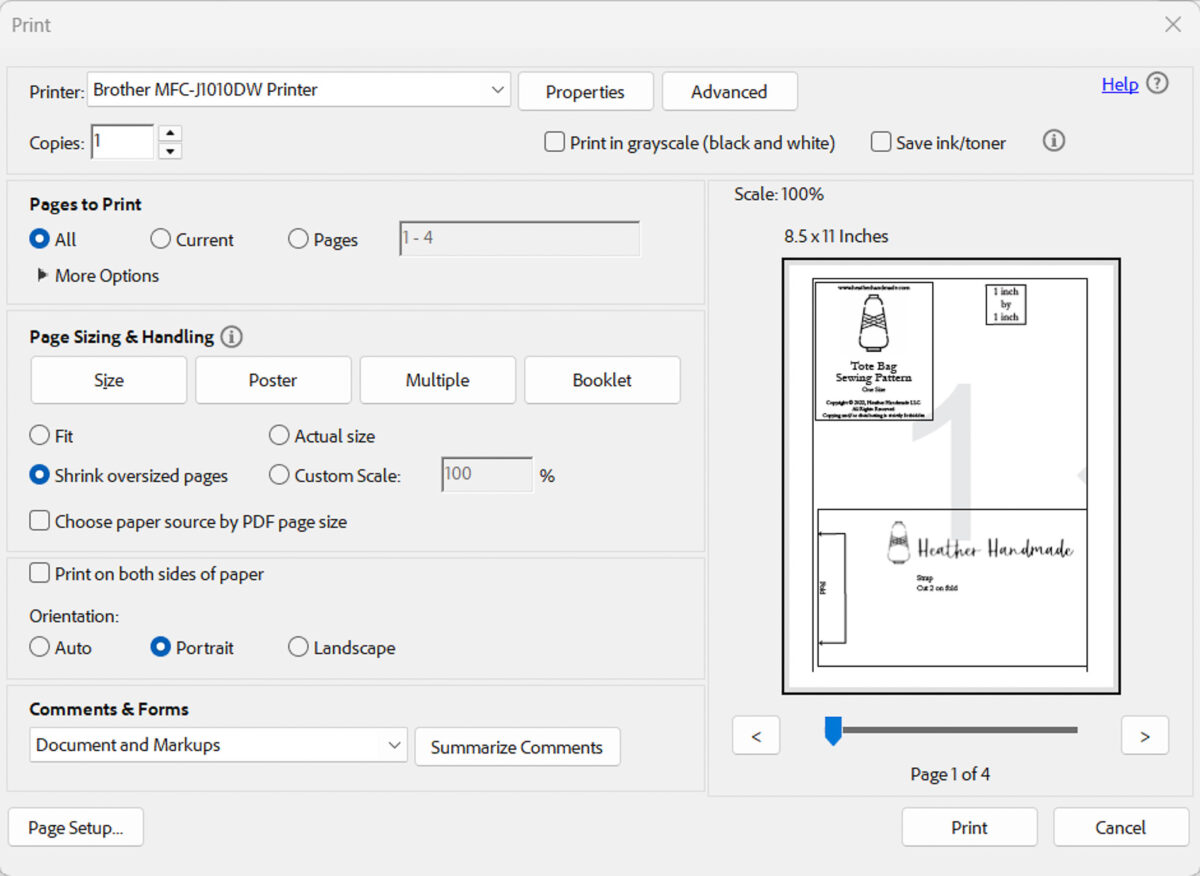Expand More Options under Pages to Print

98,275
